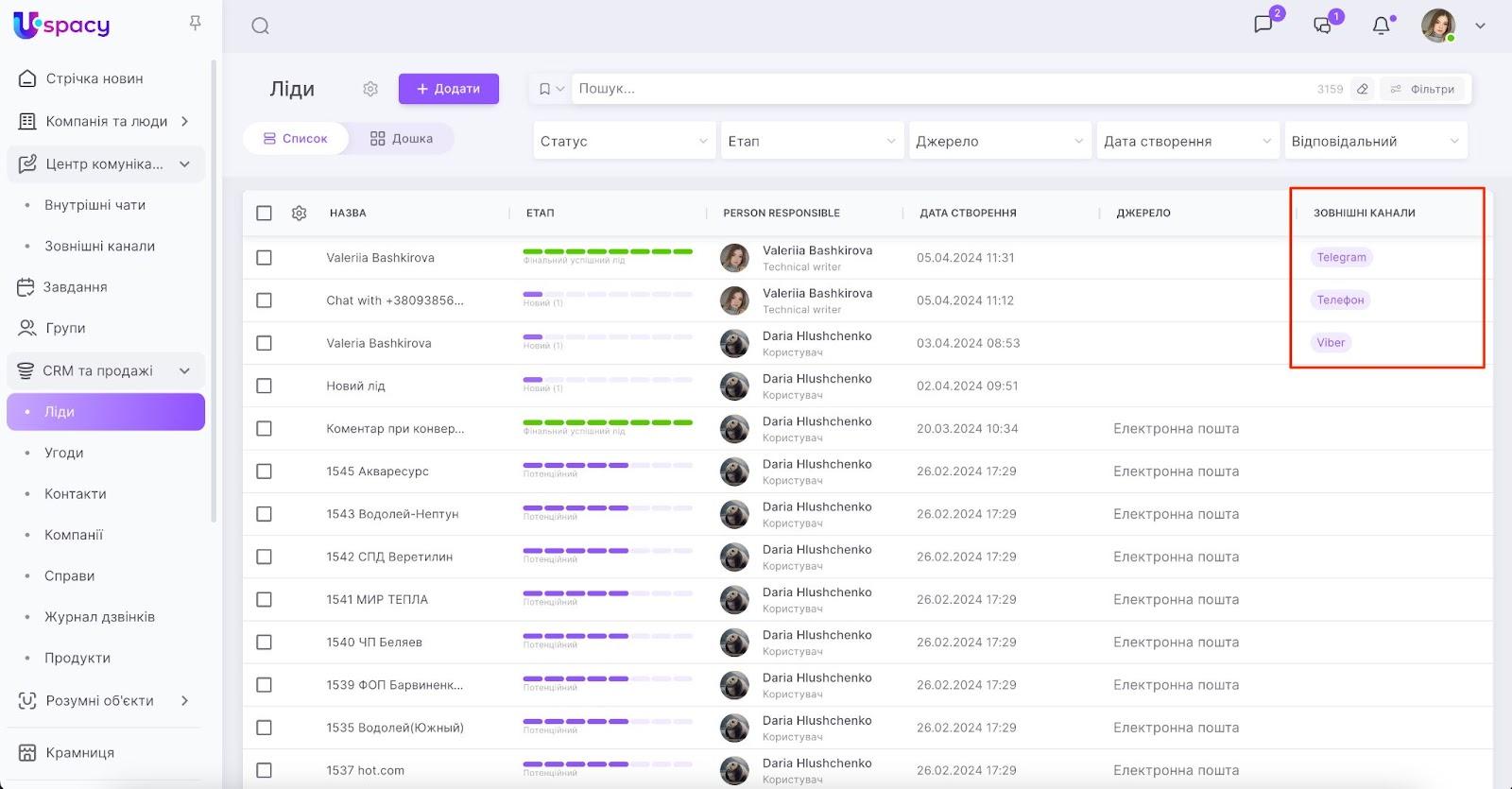This screenshot has height=789, width=1512.
Task: Open table column settings gear icon
Action: click(300, 214)
